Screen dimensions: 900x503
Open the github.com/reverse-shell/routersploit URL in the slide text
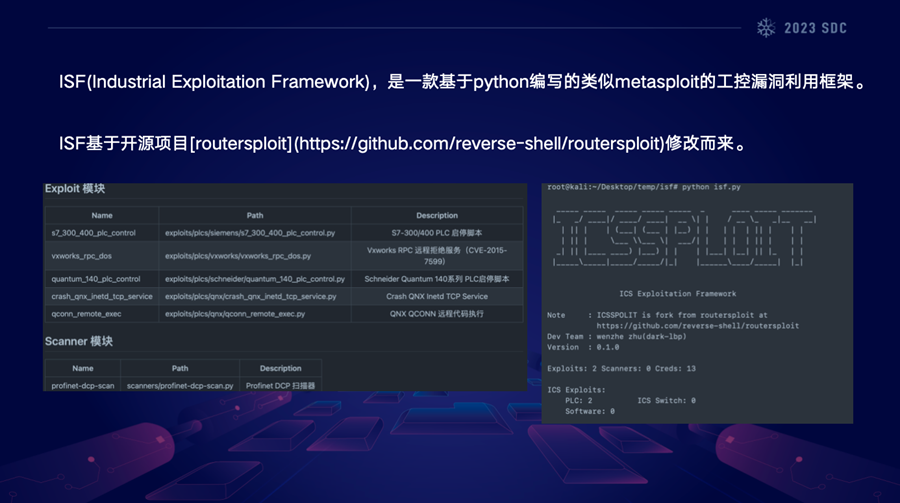[482, 143]
